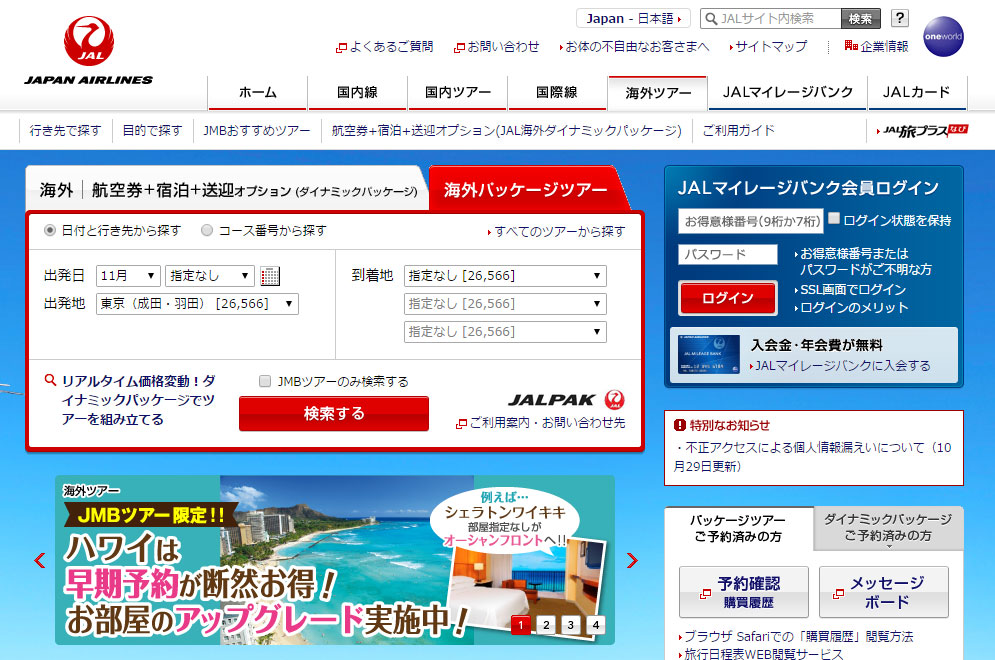Click 目的で探す submenu item
Screen dimensions: 995x660
click(x=152, y=131)
